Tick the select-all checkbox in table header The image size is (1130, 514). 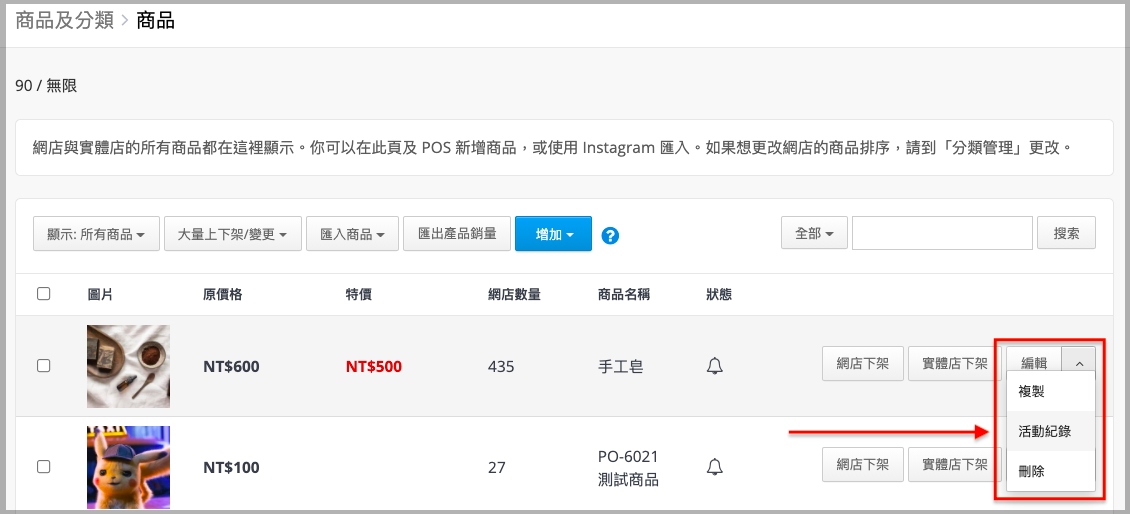point(43,293)
